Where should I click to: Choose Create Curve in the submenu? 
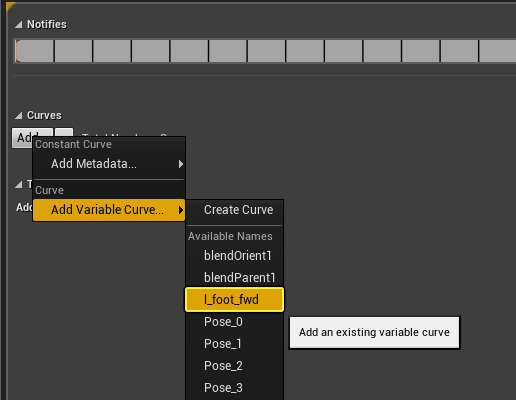point(235,210)
